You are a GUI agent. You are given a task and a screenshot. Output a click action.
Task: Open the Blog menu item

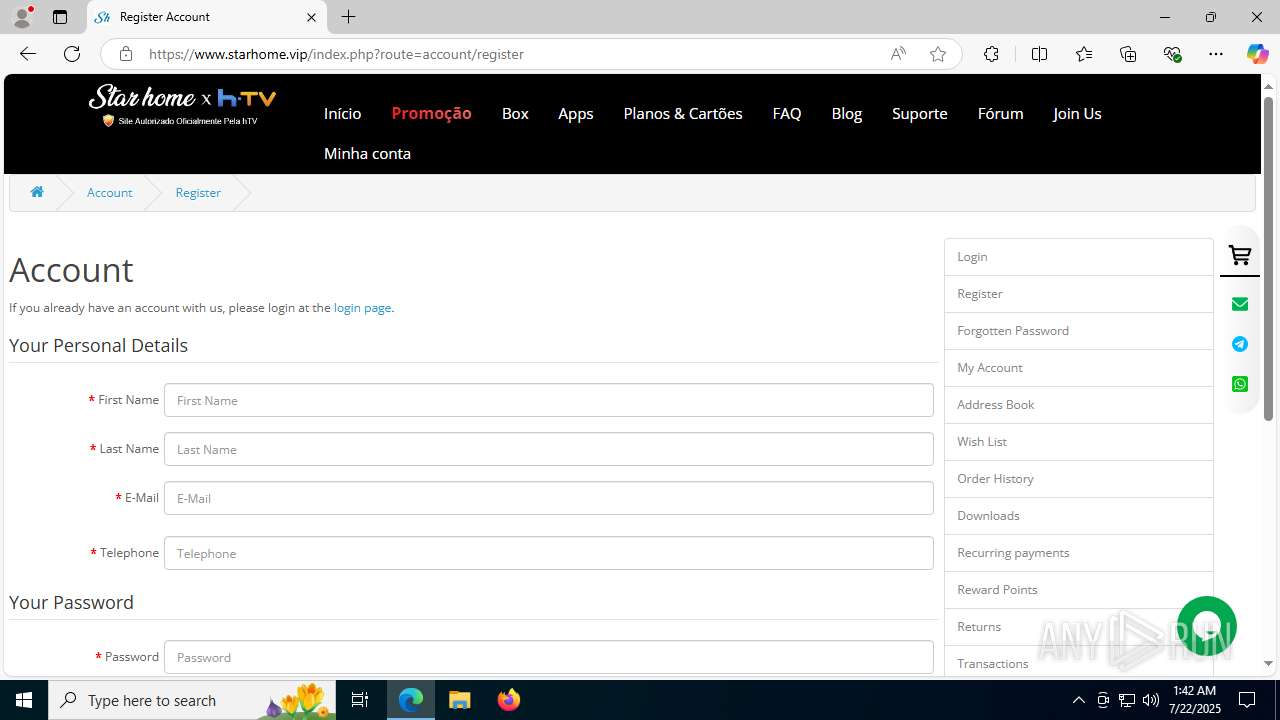[x=847, y=113]
